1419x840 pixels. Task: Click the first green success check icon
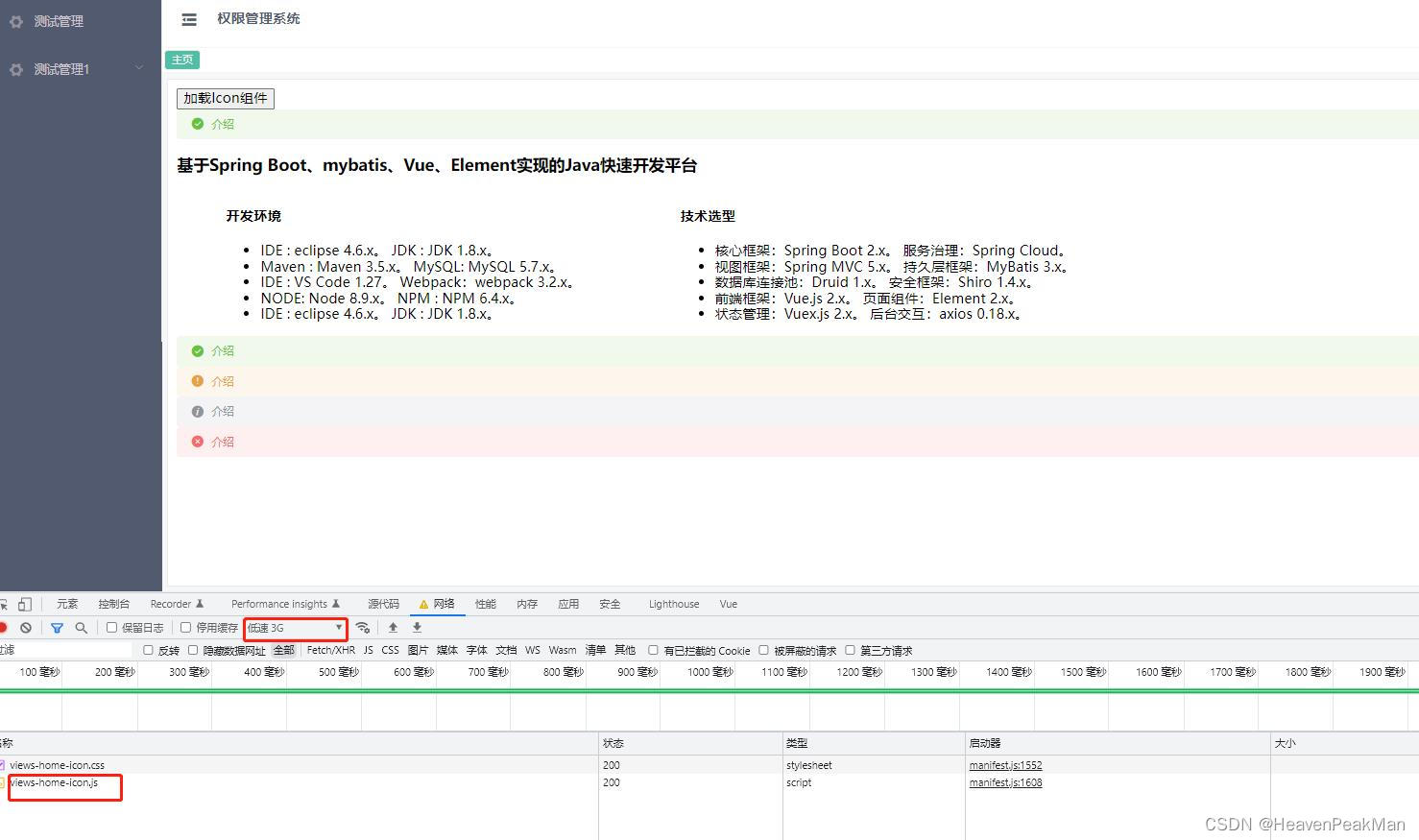[198, 124]
